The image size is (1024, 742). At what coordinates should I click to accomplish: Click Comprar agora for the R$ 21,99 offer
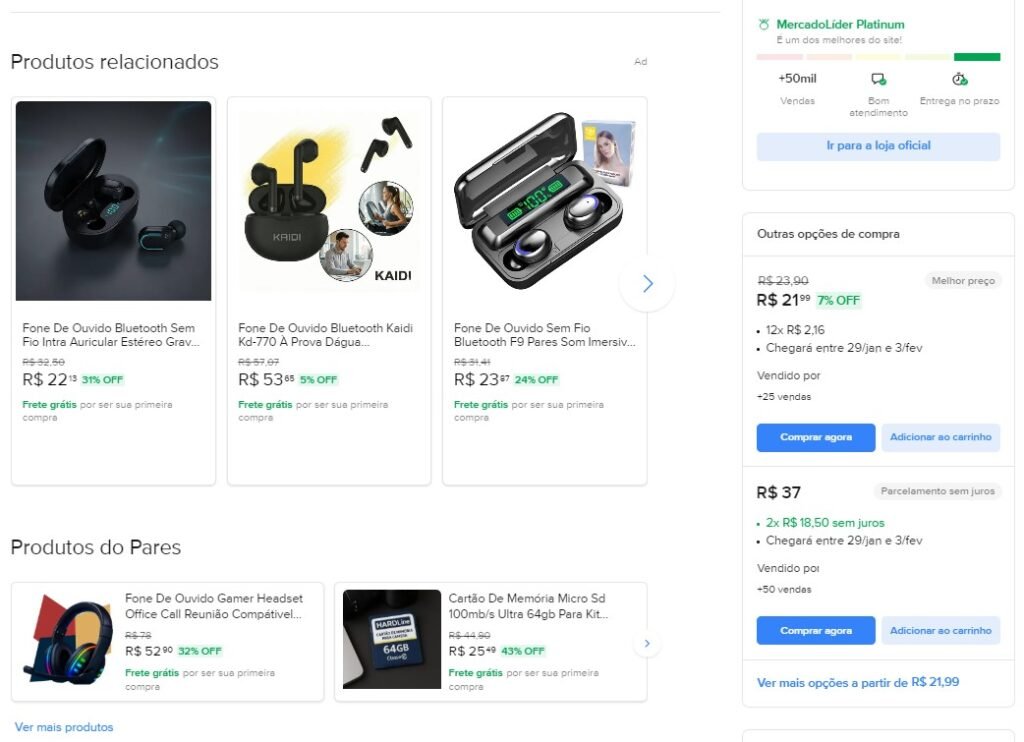tap(816, 437)
